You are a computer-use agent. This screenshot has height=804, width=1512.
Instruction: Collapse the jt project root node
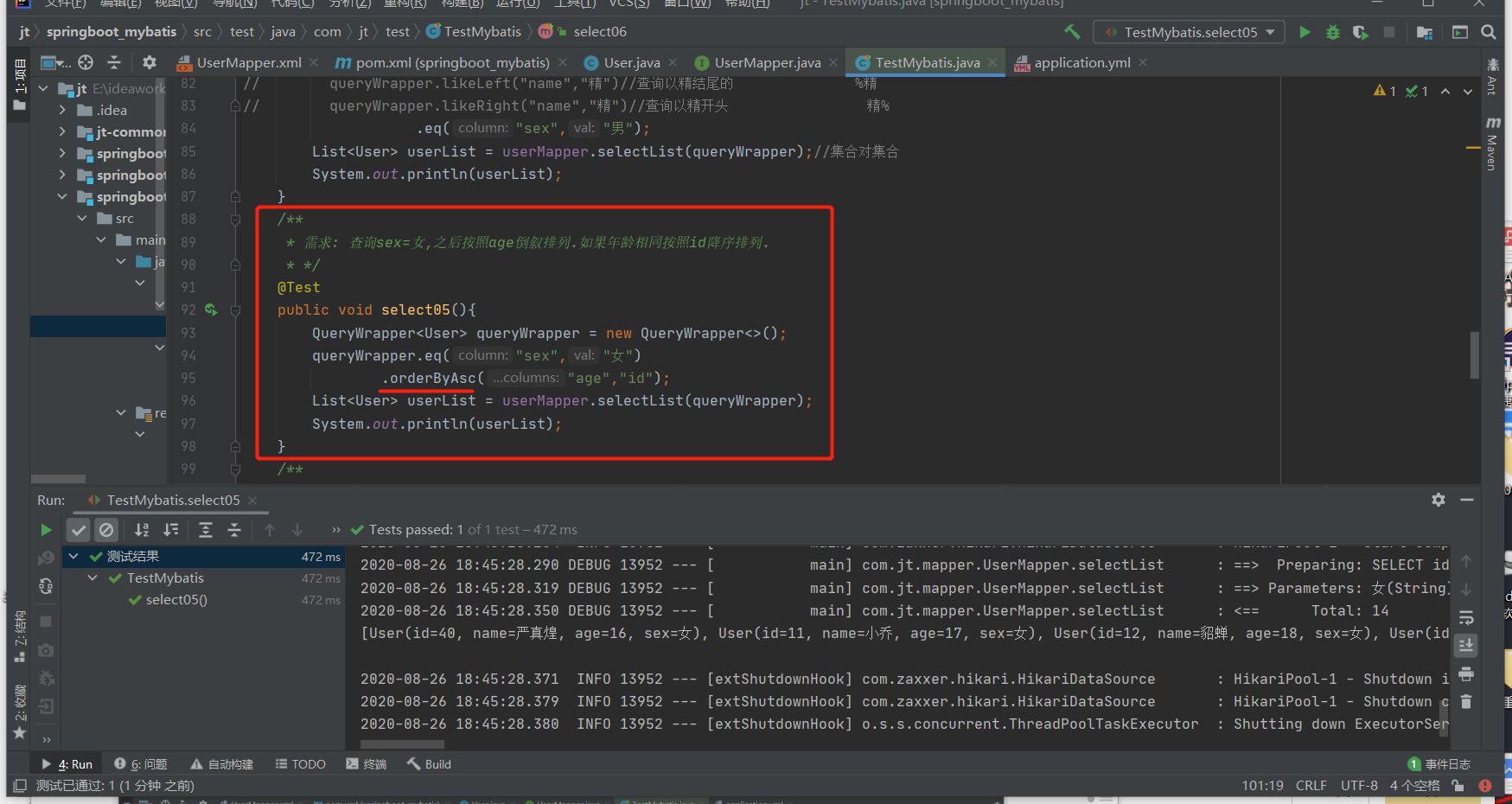[x=43, y=88]
